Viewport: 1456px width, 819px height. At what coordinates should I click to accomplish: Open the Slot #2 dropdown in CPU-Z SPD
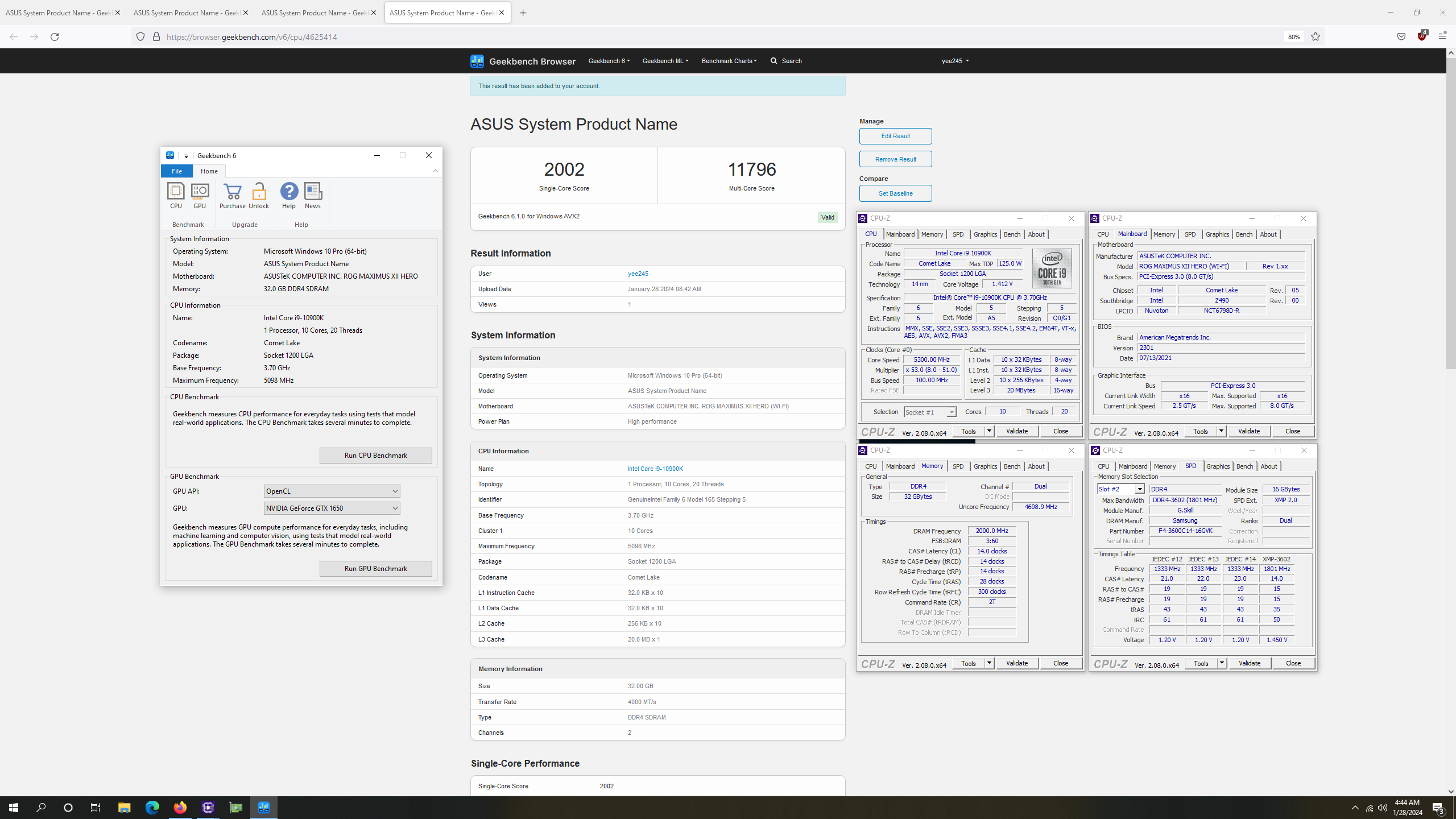tap(1120, 489)
